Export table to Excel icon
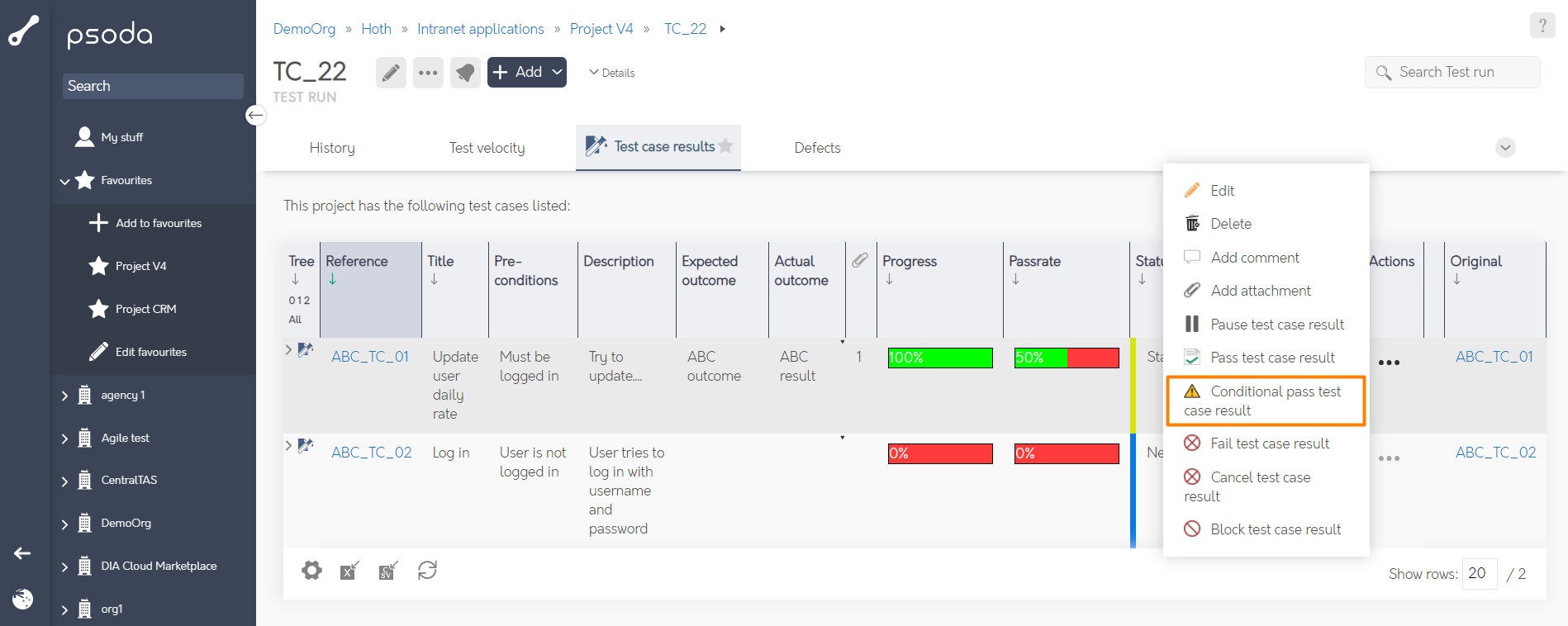 349,571
